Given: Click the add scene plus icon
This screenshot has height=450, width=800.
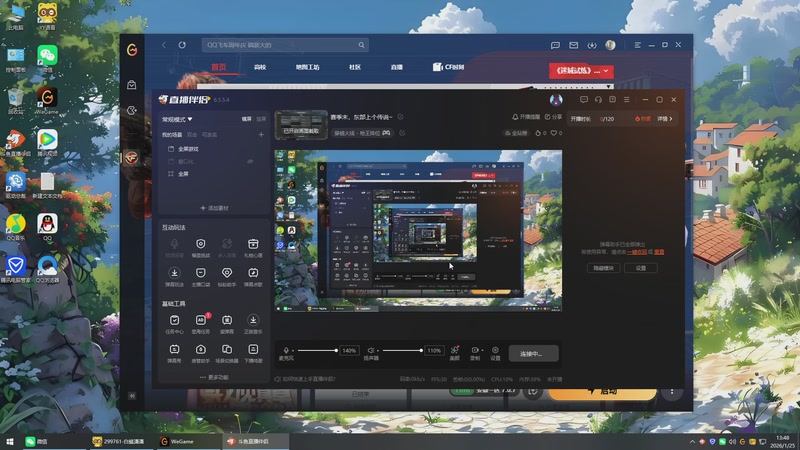Looking at the screenshot, I should pos(261,135).
